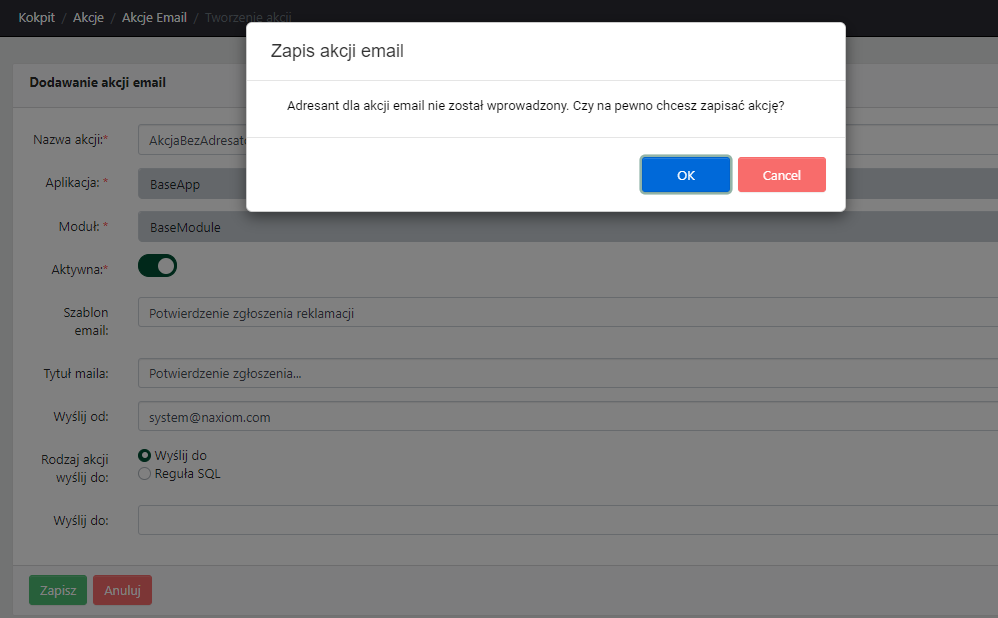Image resolution: width=998 pixels, height=618 pixels.
Task: Focus the Tytuł maila input
Action: (x=560, y=374)
